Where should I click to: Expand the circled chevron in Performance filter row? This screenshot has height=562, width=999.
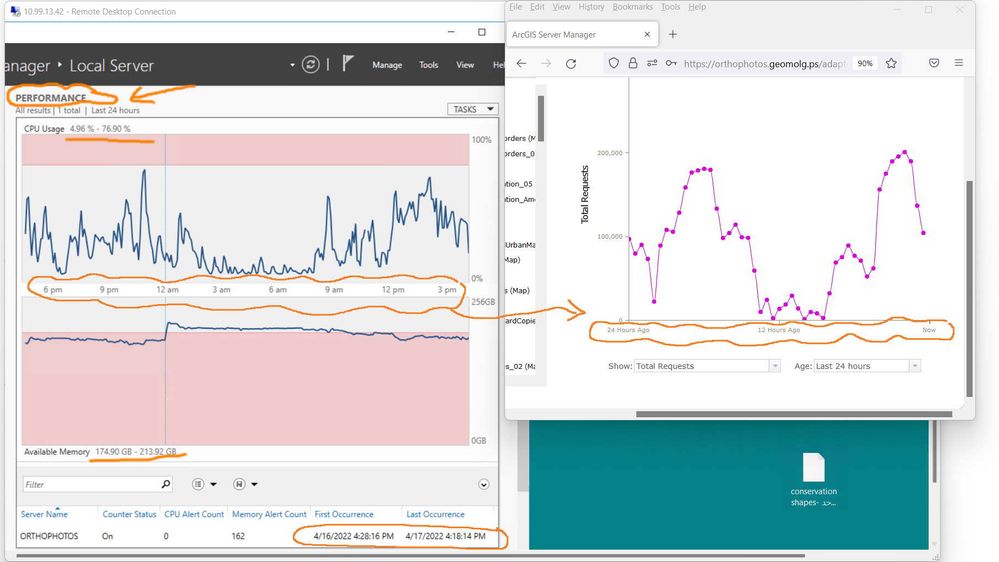484,484
